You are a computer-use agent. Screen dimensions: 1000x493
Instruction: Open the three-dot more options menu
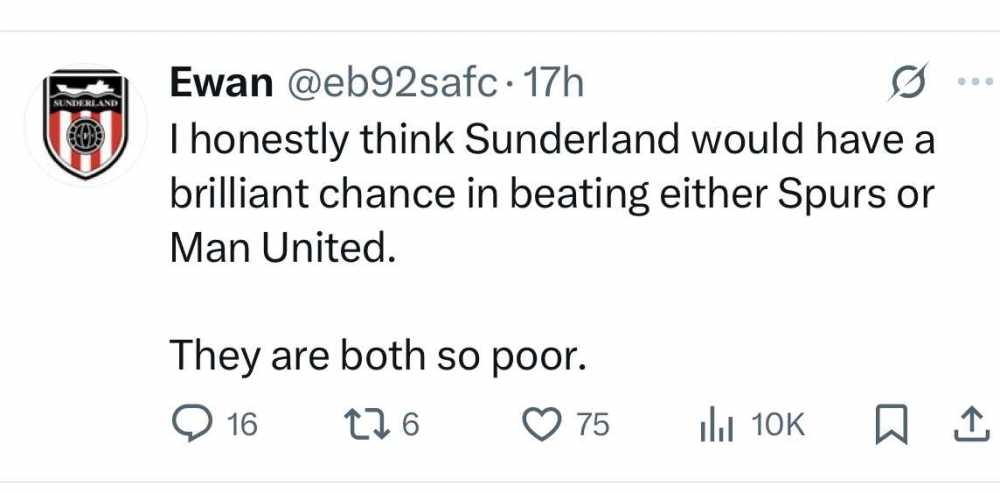(976, 82)
